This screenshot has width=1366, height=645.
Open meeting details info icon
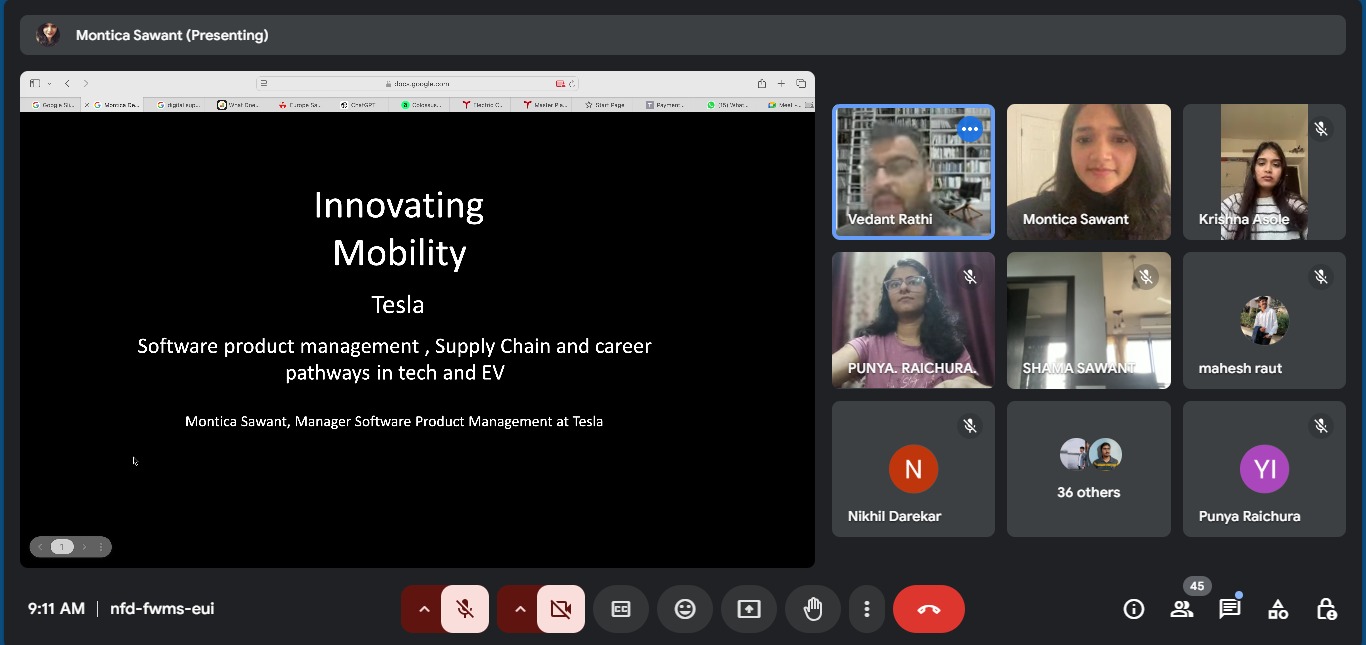pyautogui.click(x=1133, y=609)
